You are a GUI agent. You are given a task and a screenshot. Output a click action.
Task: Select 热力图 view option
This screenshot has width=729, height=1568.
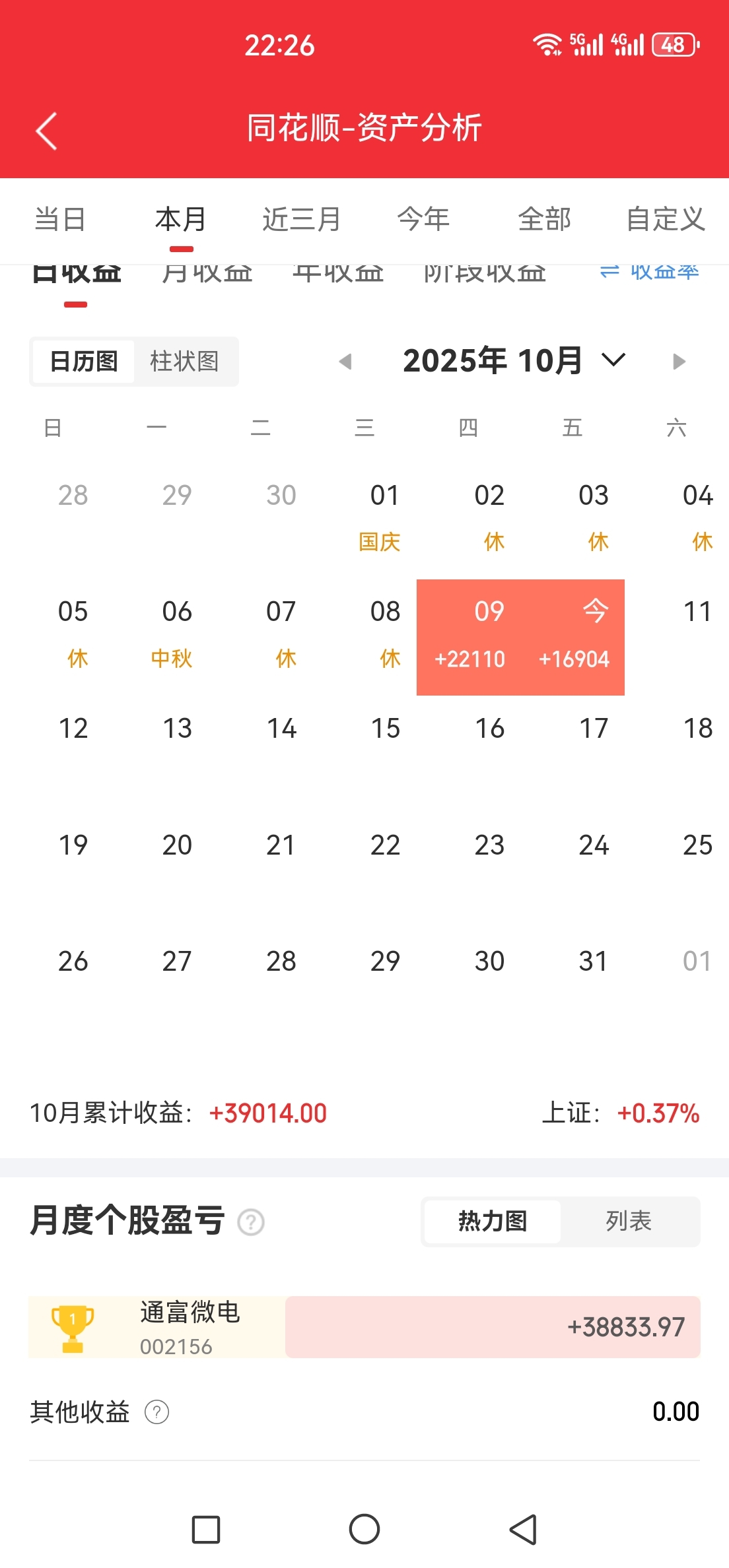(x=493, y=1222)
